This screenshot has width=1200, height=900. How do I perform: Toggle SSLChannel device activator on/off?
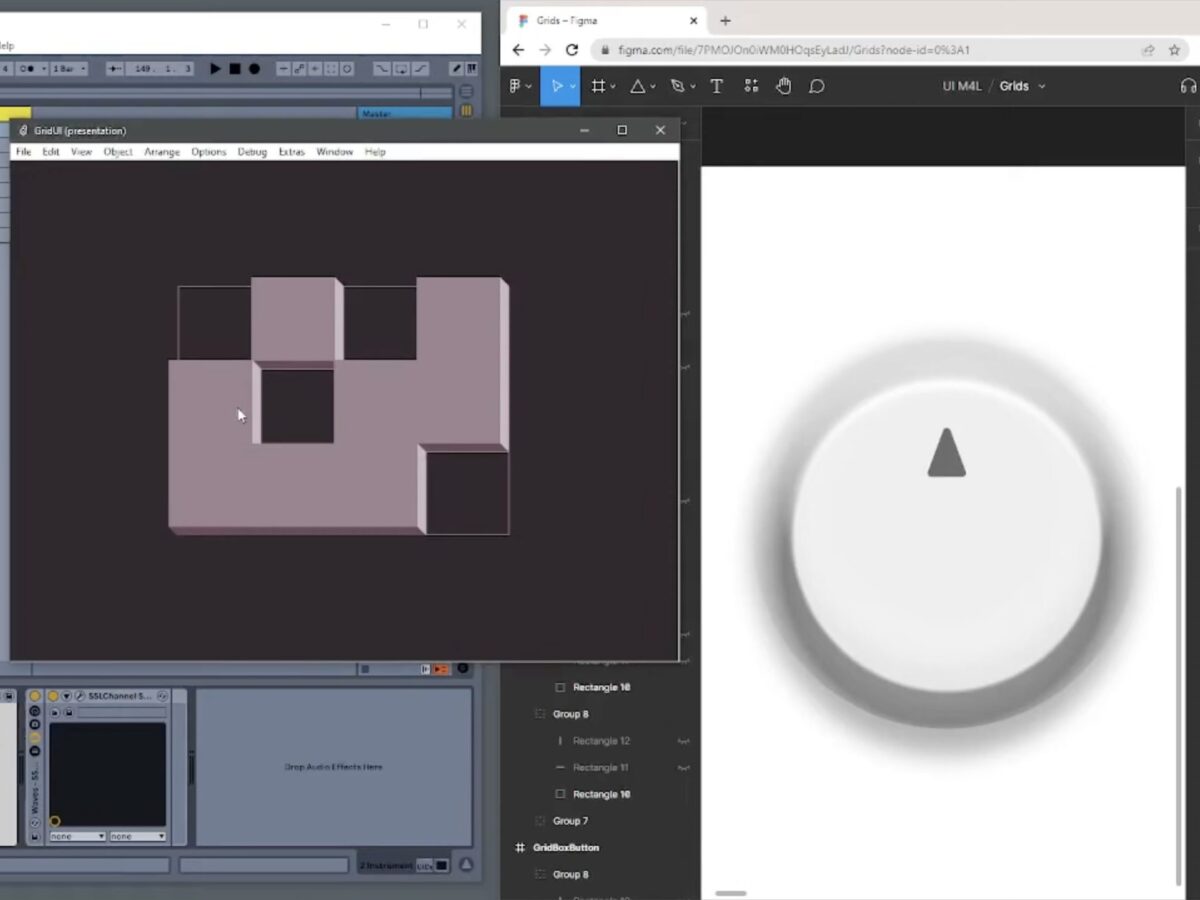pos(53,696)
